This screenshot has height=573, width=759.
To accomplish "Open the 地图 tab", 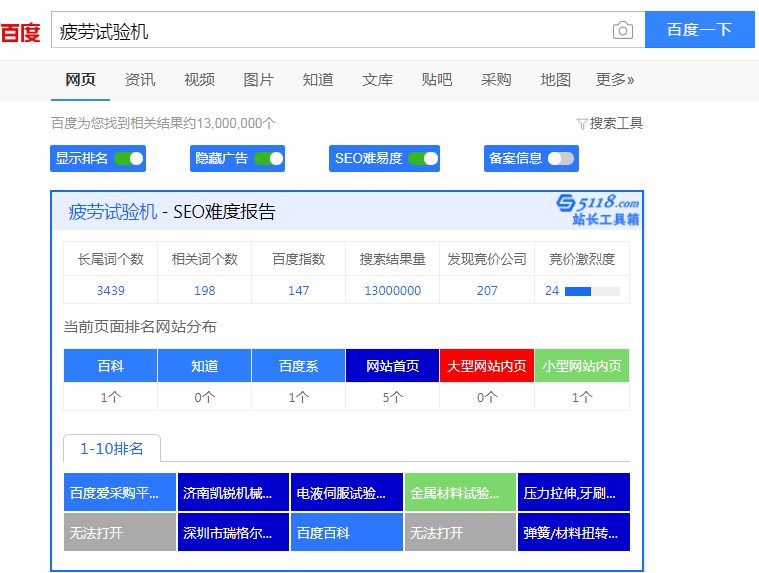I will click(x=556, y=80).
